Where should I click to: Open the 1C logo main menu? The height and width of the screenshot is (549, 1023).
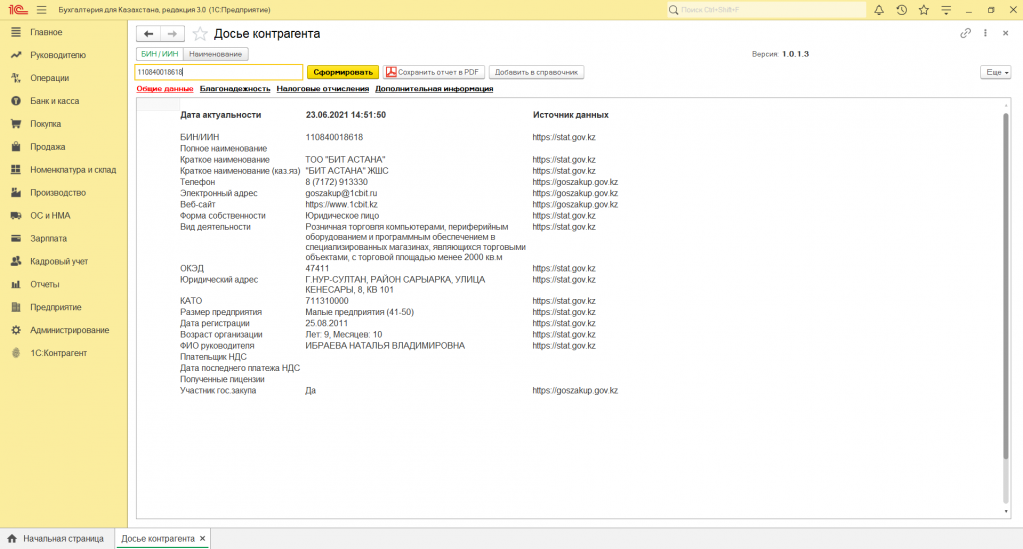[17, 10]
